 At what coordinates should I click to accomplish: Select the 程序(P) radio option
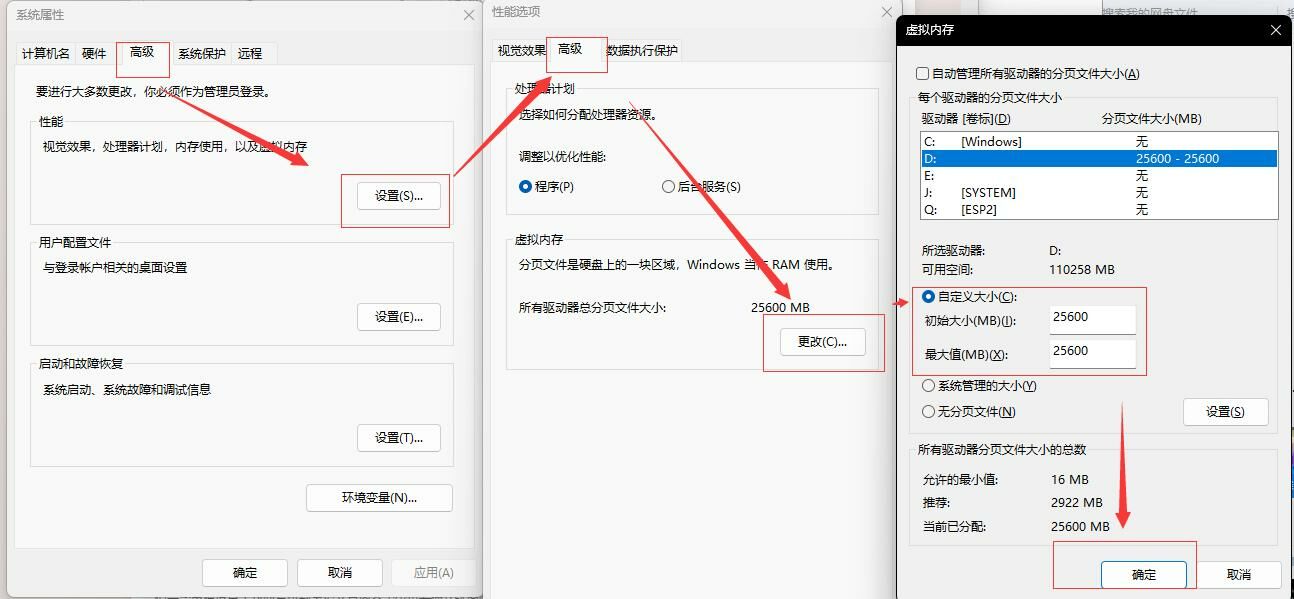click(x=526, y=187)
